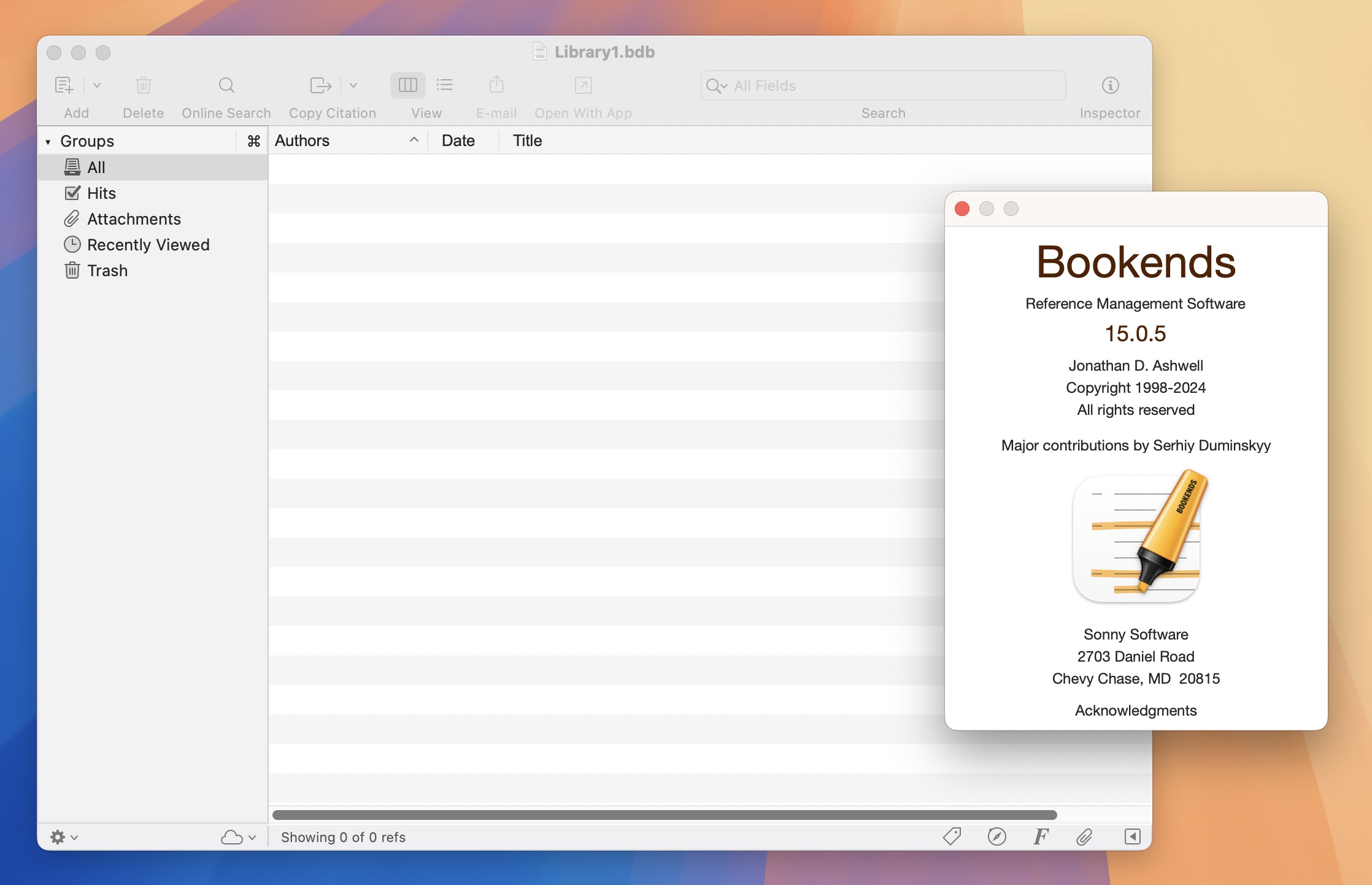The height and width of the screenshot is (885, 1372).
Task: Click the horizontal scrollbar of reference list
Action: click(x=665, y=815)
